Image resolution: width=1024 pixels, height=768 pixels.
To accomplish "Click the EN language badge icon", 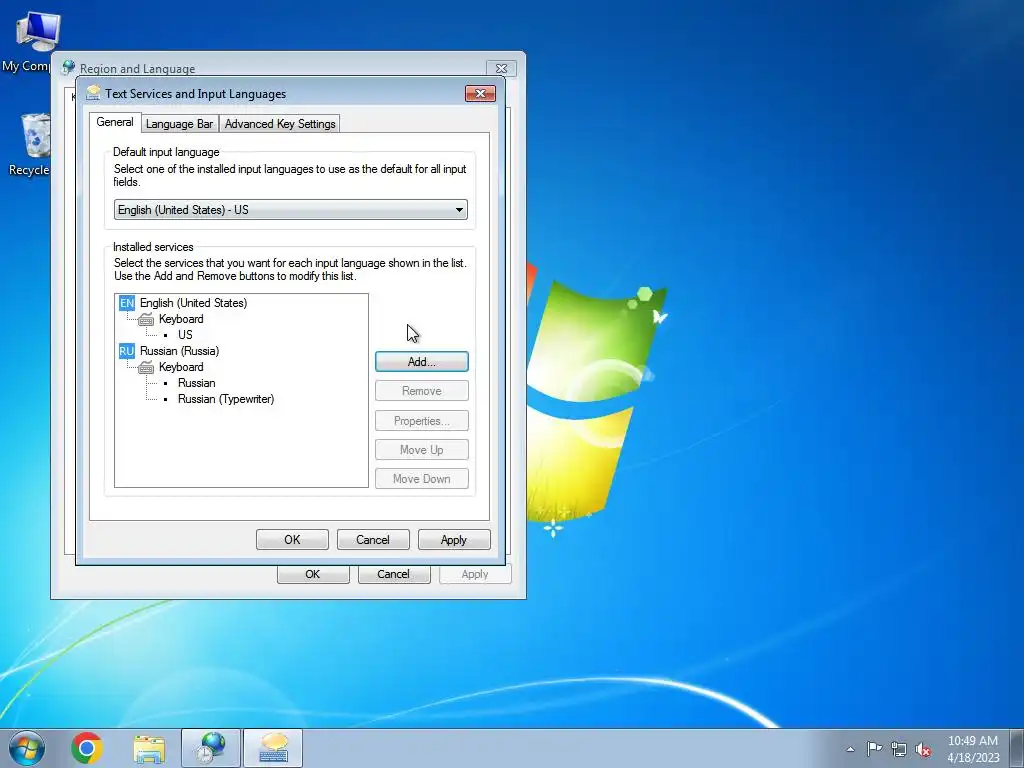I will pos(127,303).
